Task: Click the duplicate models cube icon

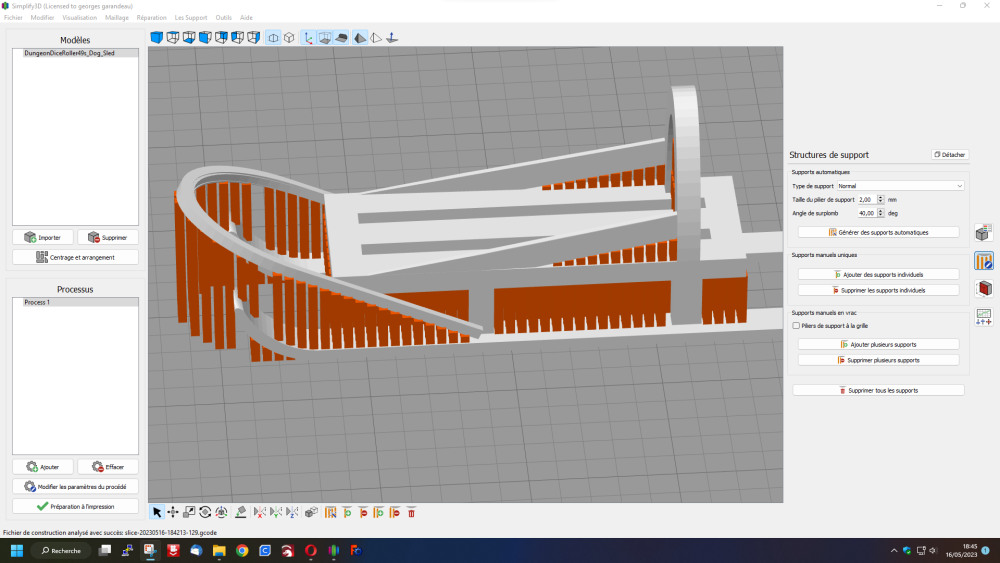Action: coord(311,512)
